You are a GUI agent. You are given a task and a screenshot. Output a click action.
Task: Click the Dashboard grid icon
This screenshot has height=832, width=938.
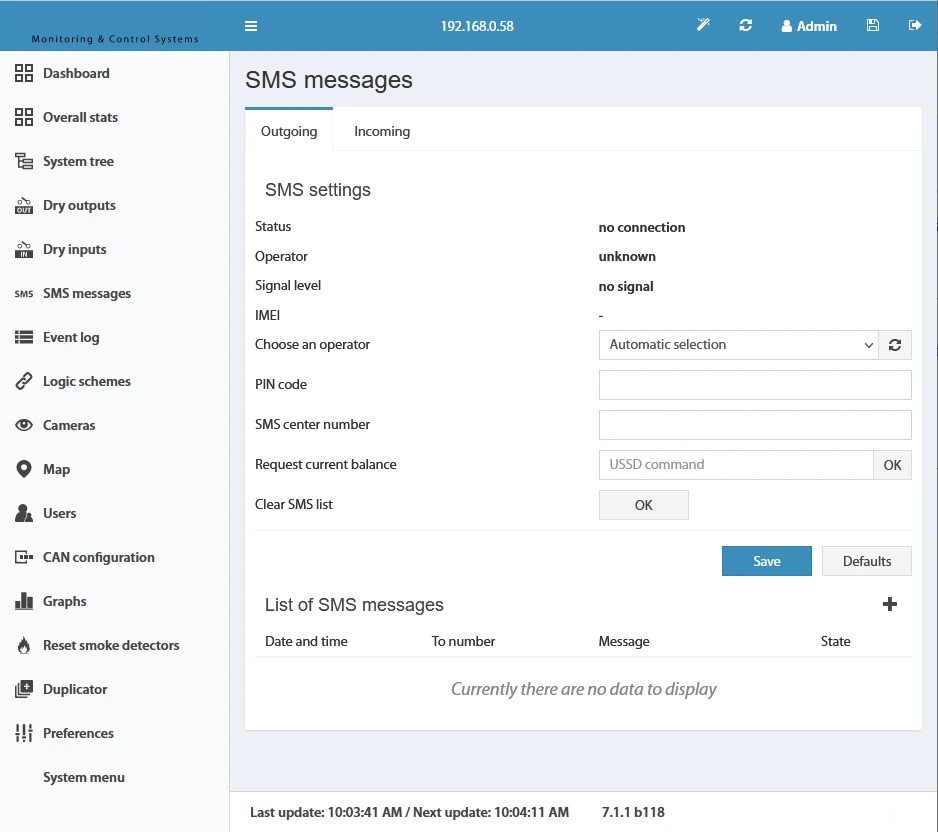click(x=24, y=73)
